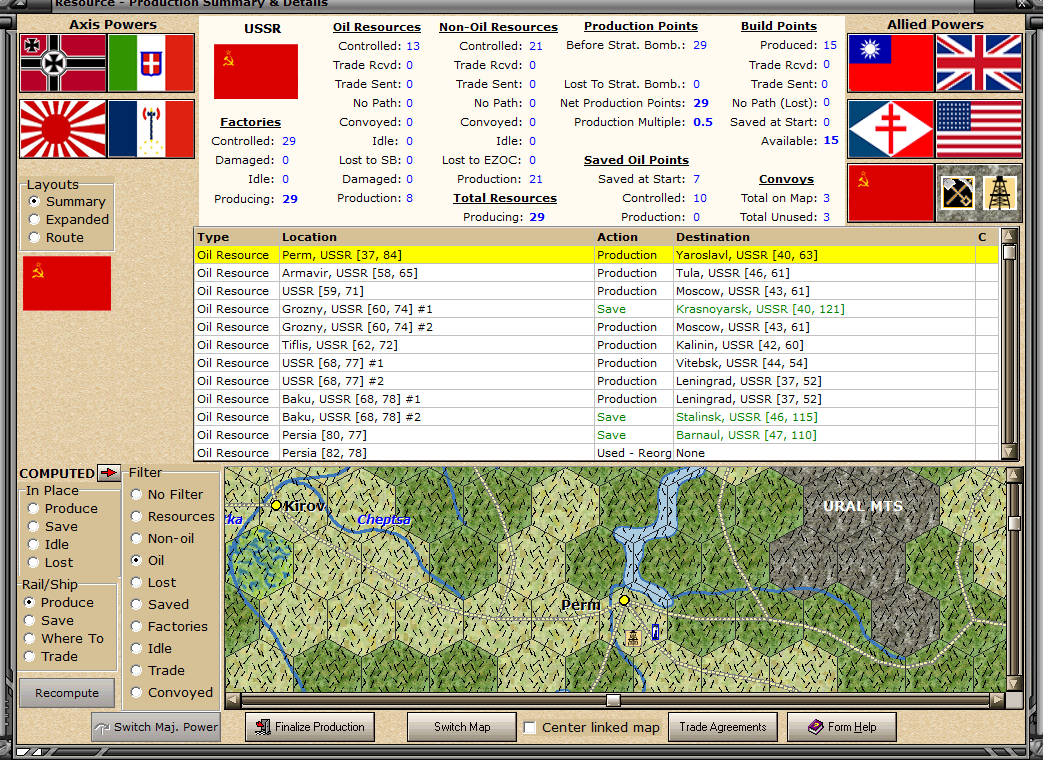This screenshot has width=1043, height=760.
Task: Click the large USSR flag beside Factories
Action: (x=255, y=71)
